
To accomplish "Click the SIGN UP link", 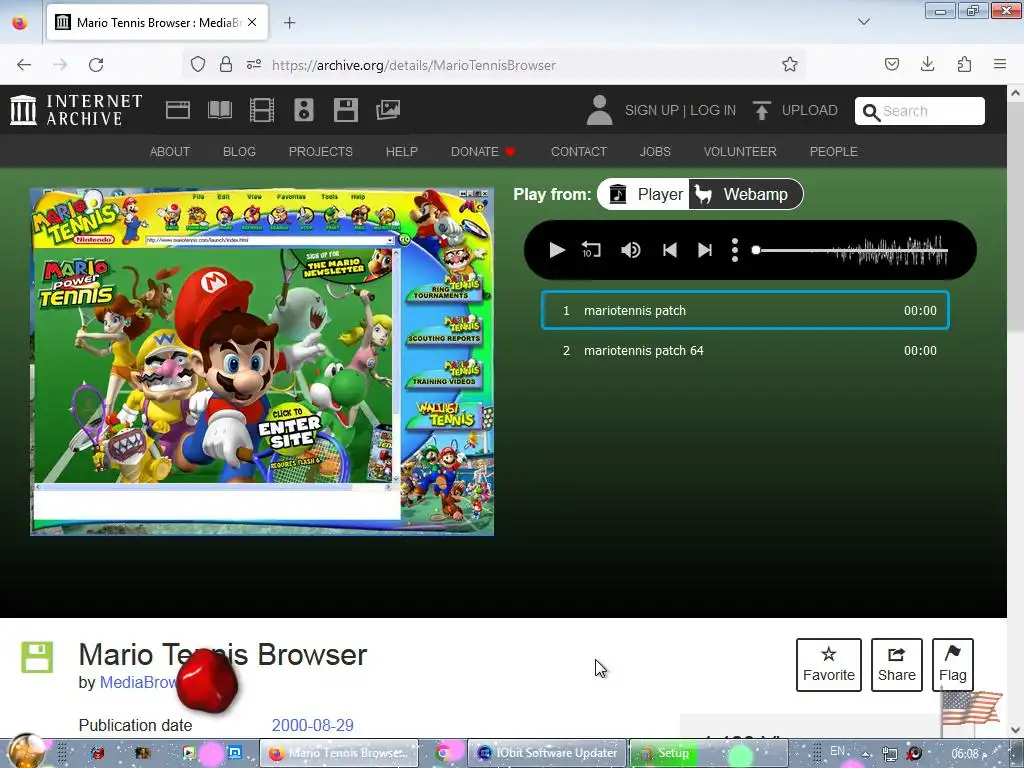I will [x=651, y=110].
